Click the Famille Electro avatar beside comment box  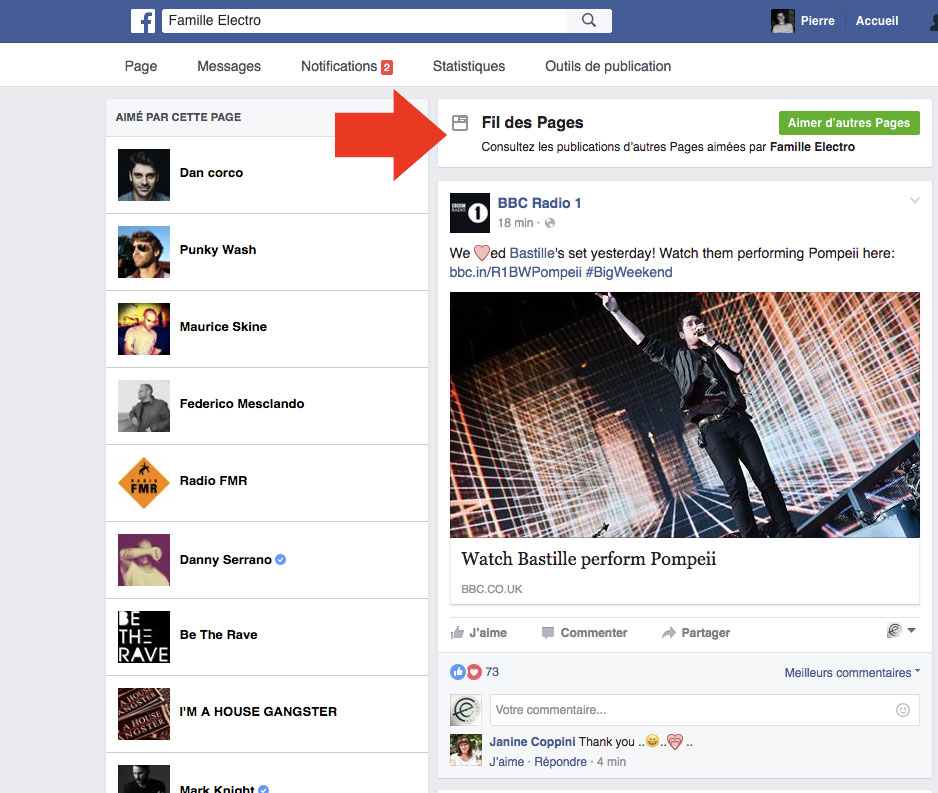(x=465, y=710)
